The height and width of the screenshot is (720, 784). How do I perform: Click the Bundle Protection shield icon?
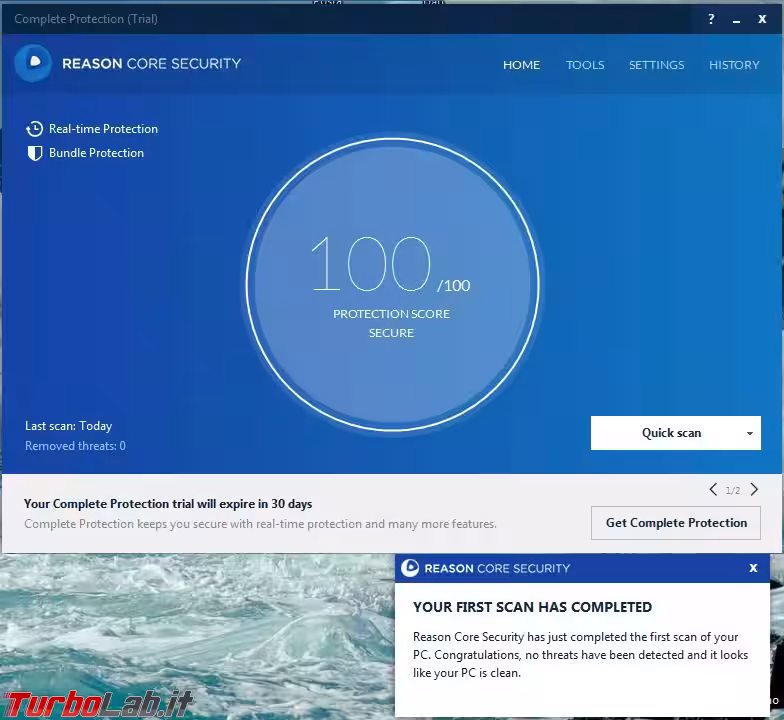click(34, 153)
